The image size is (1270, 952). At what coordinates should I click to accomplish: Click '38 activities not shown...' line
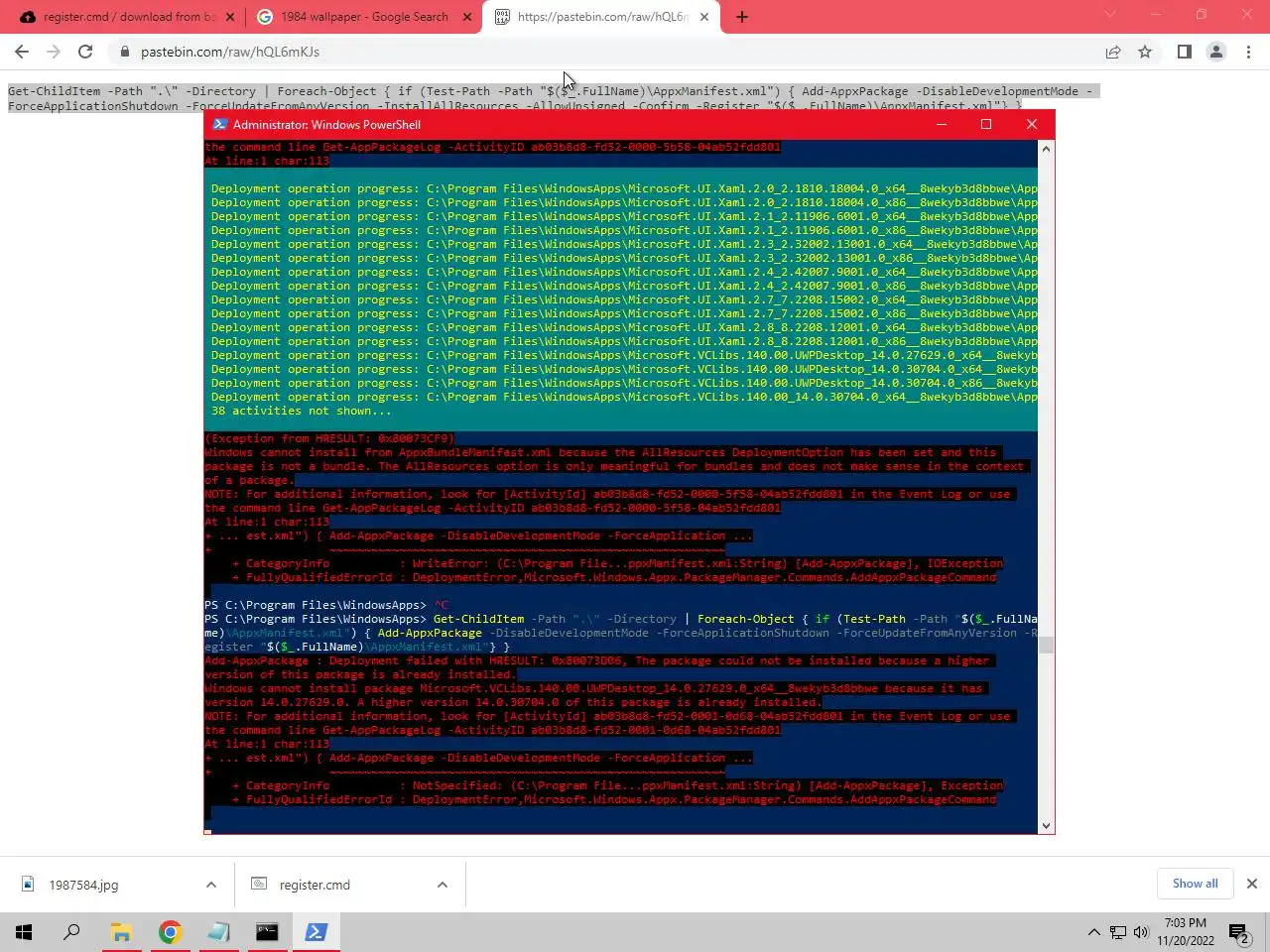[301, 411]
